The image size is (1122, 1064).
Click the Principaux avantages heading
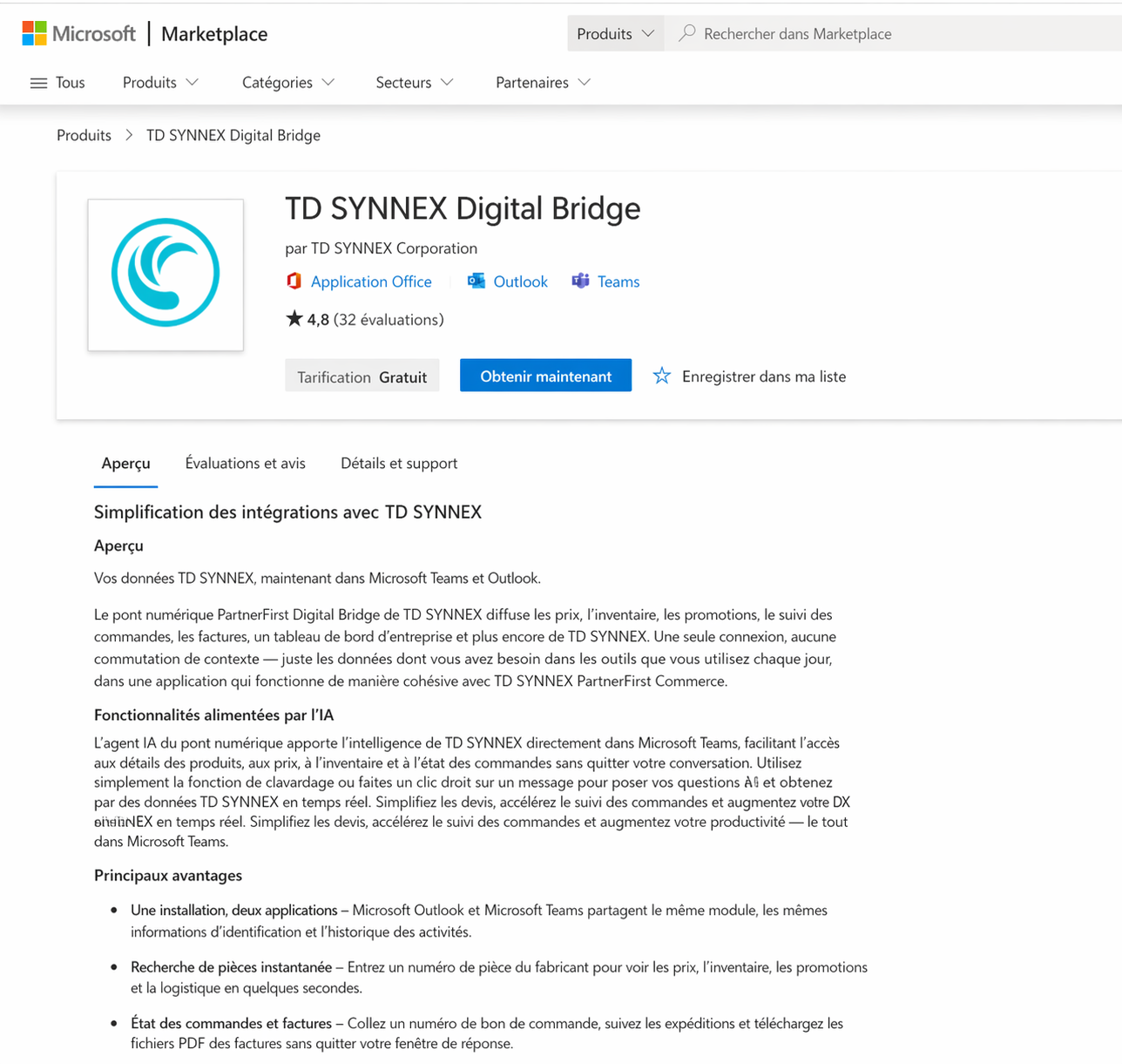click(x=168, y=876)
